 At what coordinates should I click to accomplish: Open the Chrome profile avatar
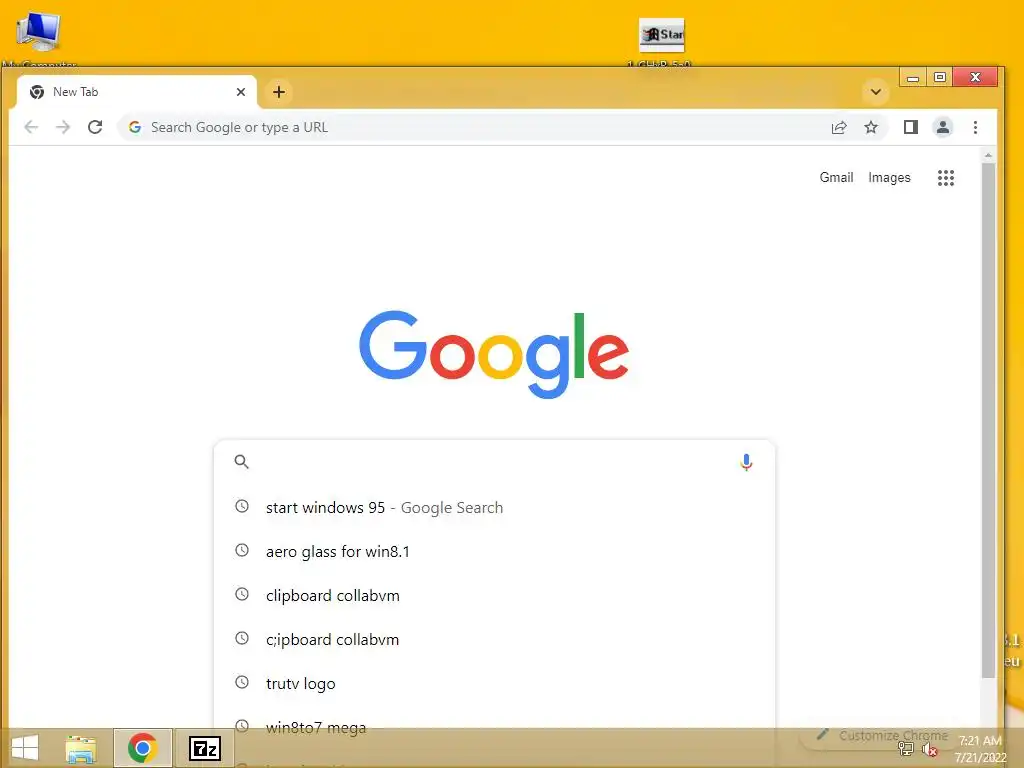click(942, 127)
